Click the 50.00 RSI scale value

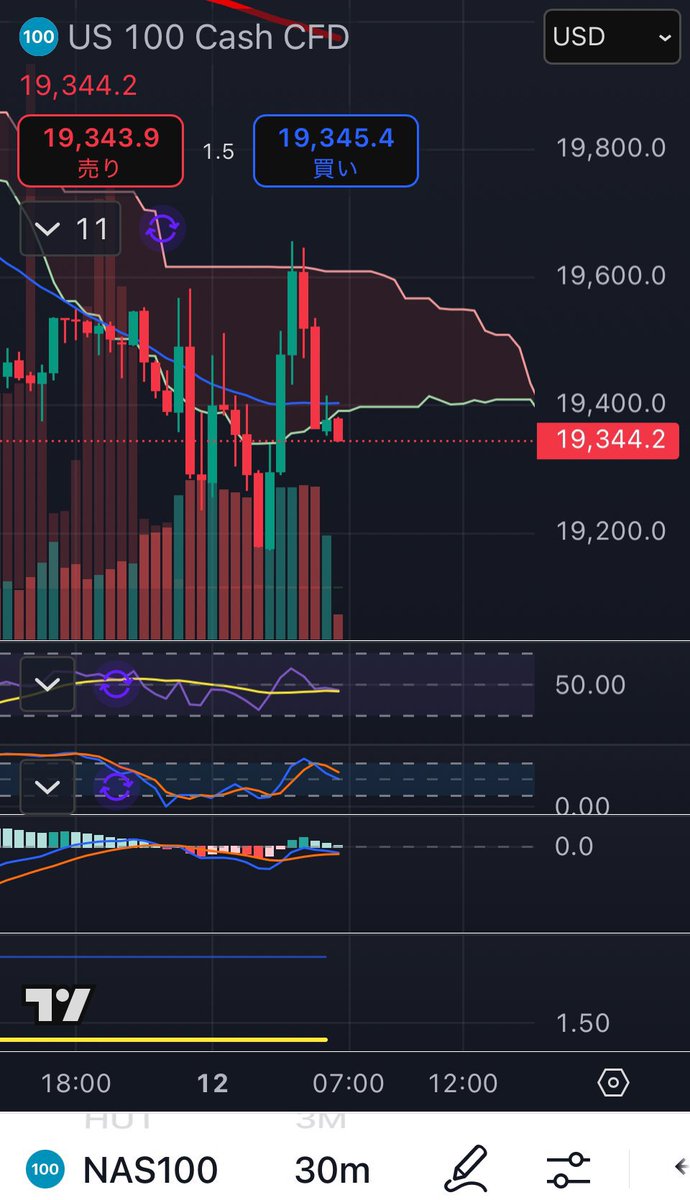[590, 685]
